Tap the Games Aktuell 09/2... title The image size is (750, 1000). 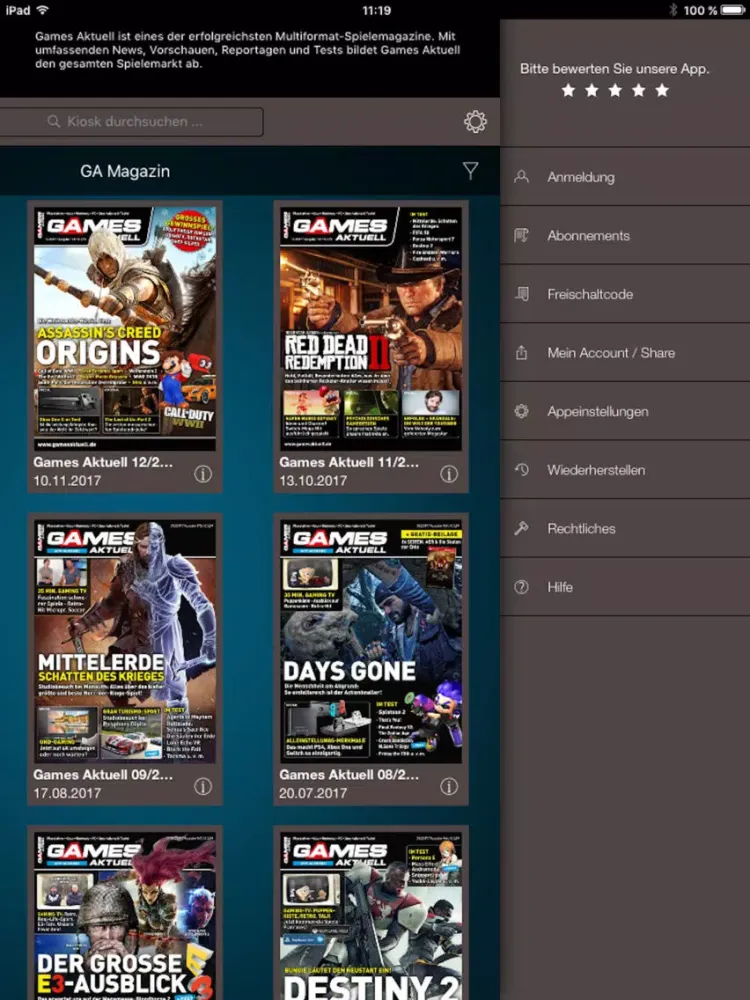click(103, 774)
